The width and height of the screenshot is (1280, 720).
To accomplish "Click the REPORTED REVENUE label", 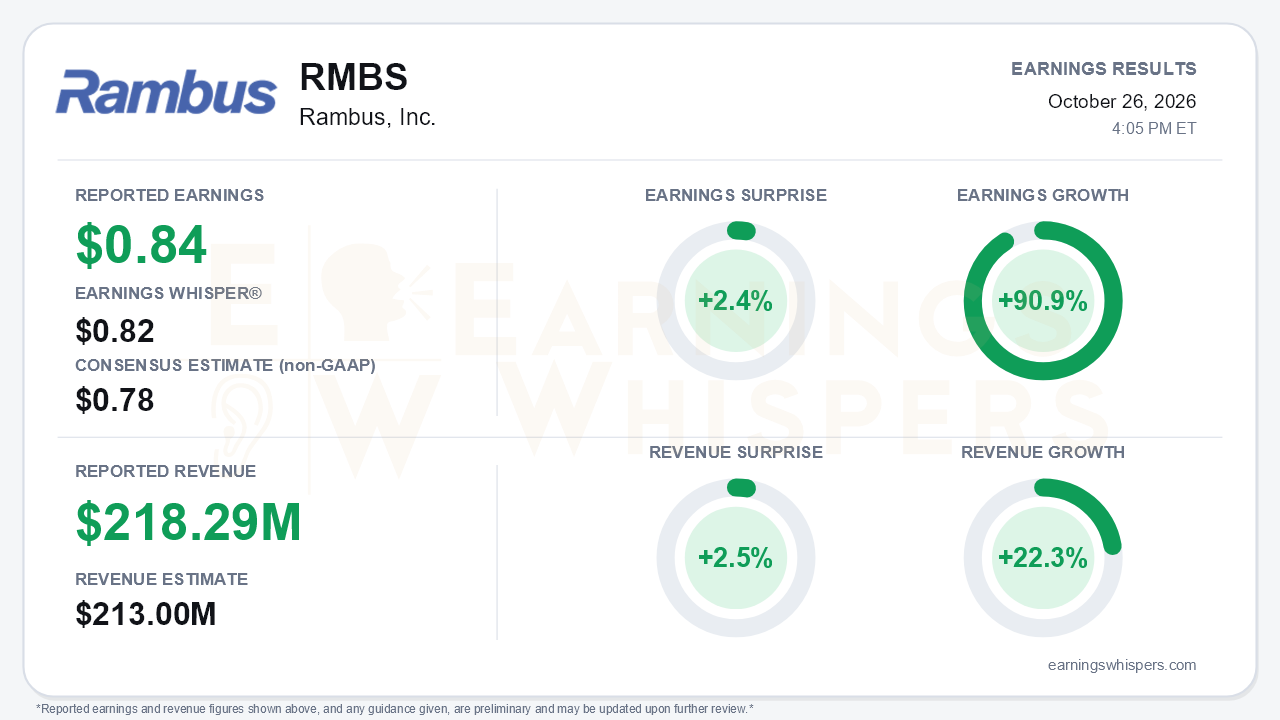I will (166, 471).
